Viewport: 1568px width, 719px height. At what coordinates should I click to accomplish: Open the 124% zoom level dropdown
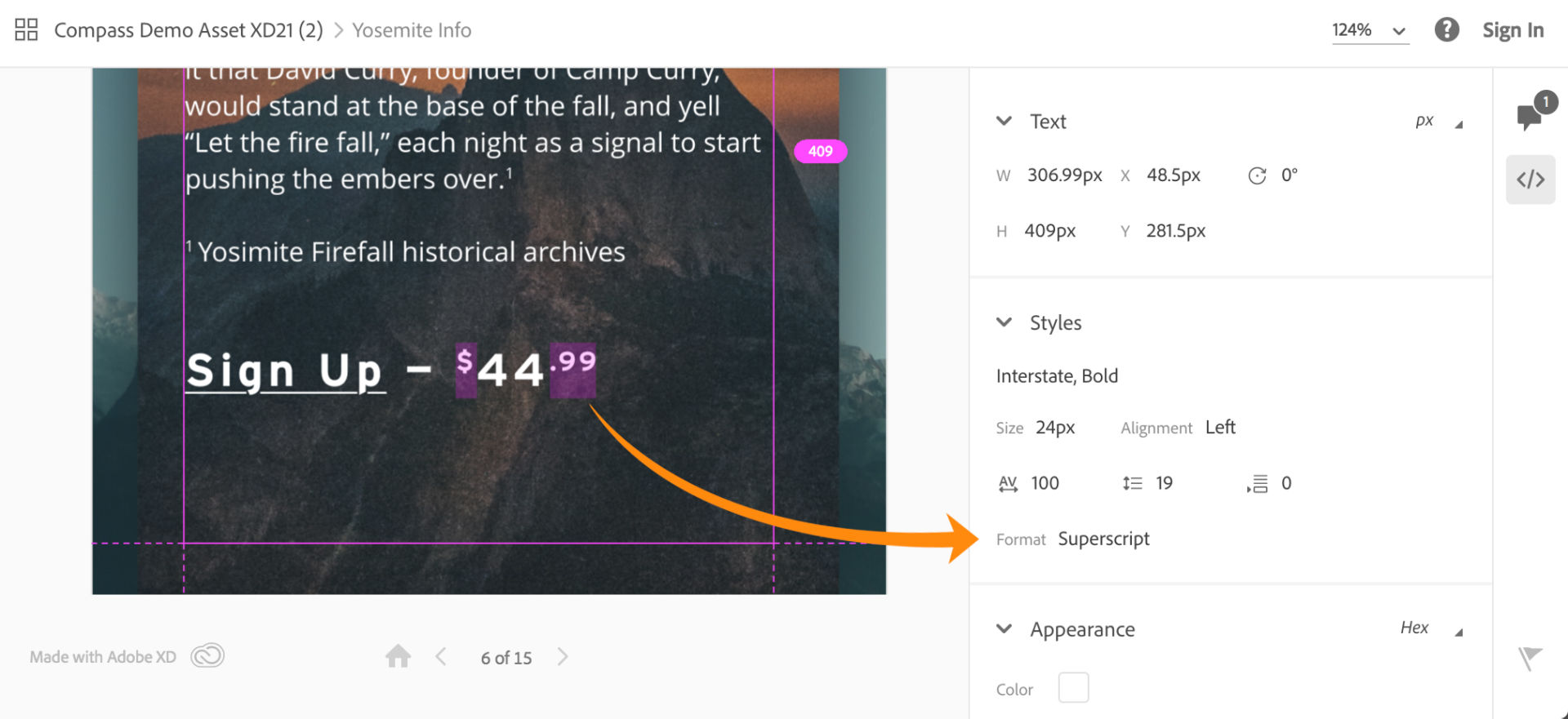1370,31
